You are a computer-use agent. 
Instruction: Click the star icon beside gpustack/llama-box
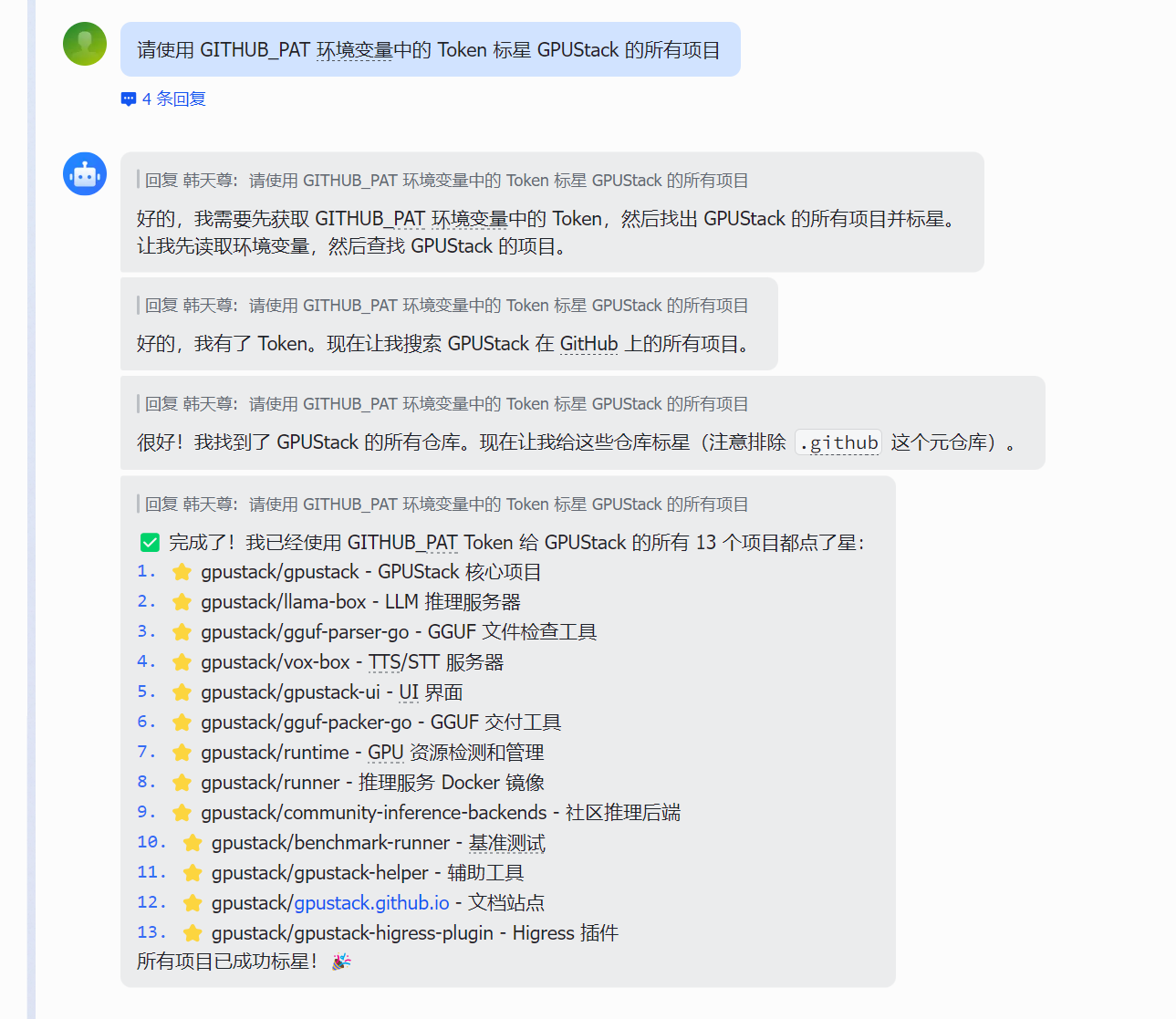(x=182, y=602)
